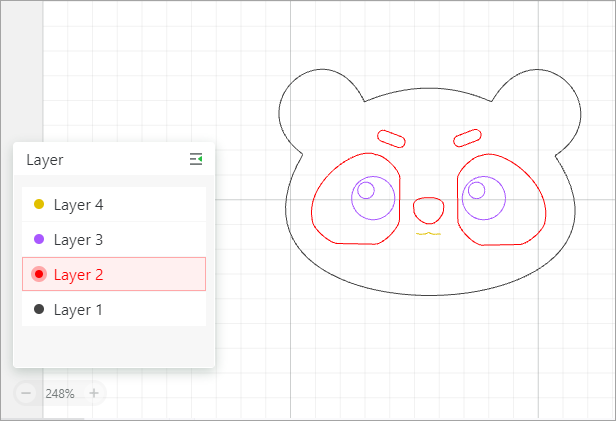This screenshot has width=616, height=421.
Task: Zoom out with the minus button
Action: pos(26,393)
